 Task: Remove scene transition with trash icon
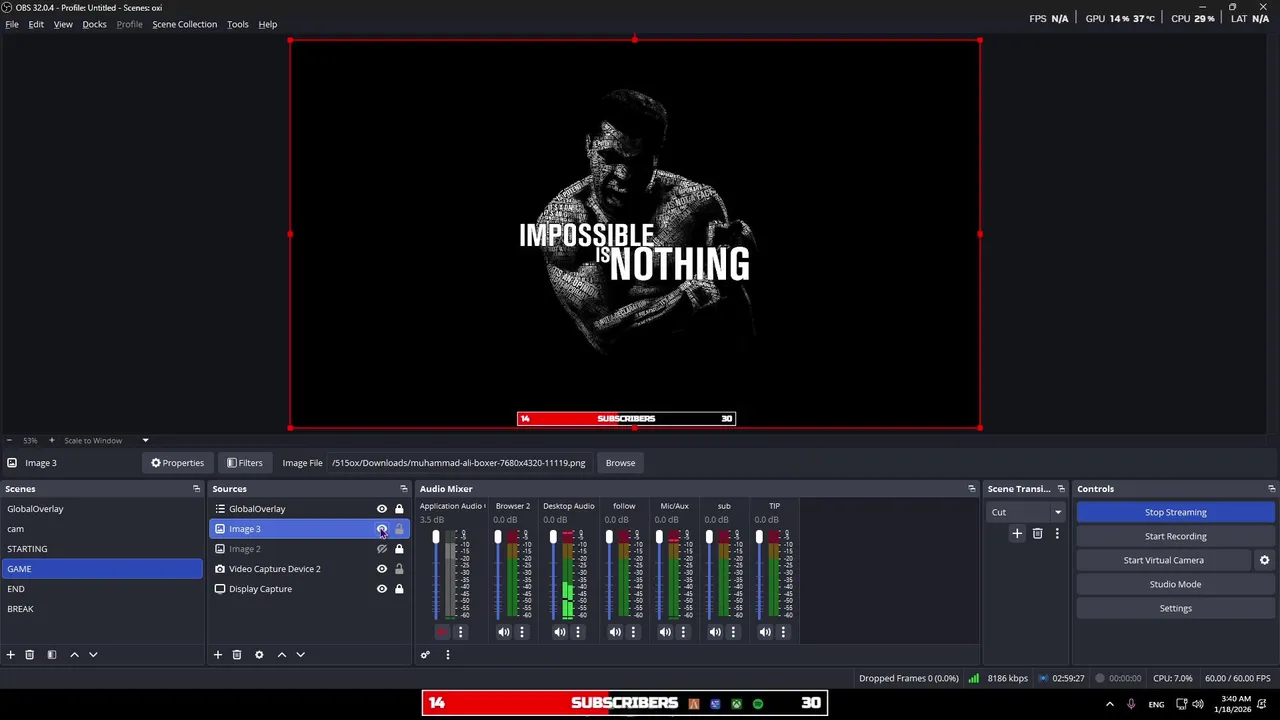[x=1037, y=534]
